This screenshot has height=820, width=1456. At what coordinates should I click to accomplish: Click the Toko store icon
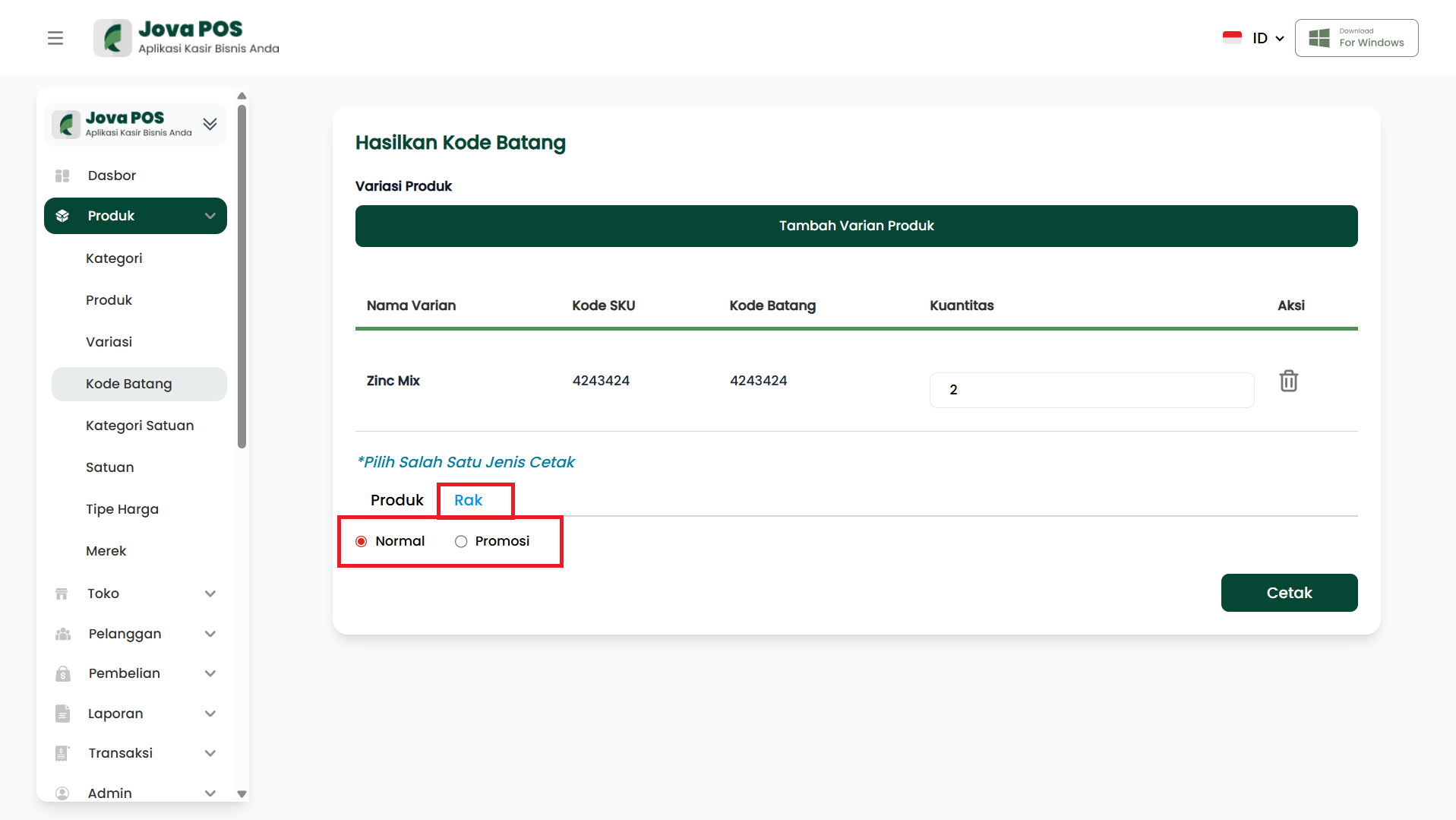point(62,594)
